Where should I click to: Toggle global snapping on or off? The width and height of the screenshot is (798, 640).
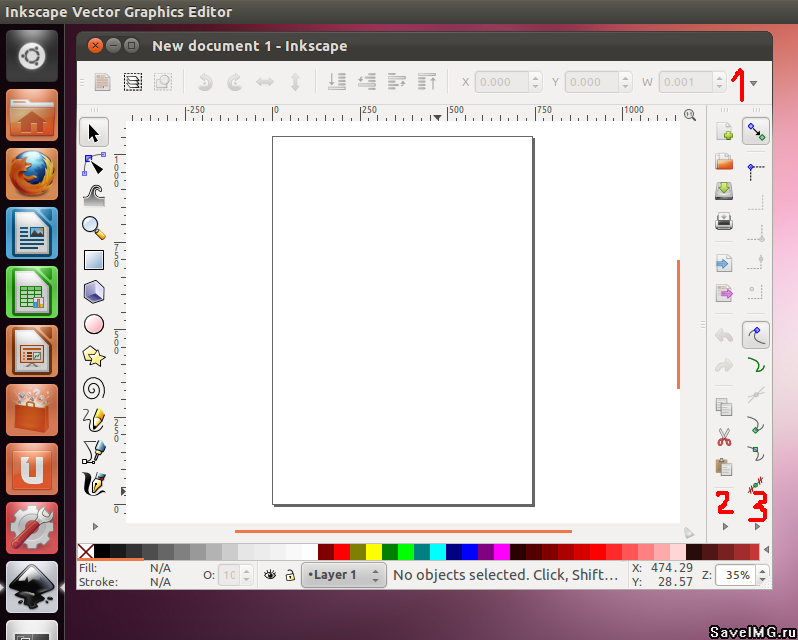coord(756,132)
